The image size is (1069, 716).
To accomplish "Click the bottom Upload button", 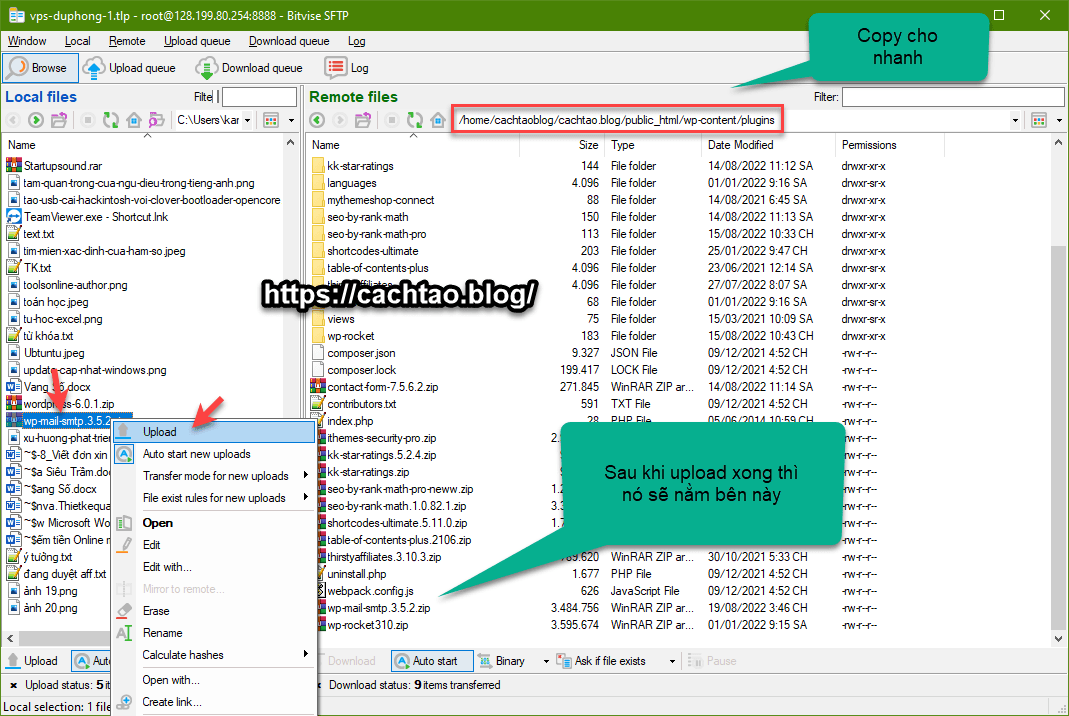I will 33,661.
